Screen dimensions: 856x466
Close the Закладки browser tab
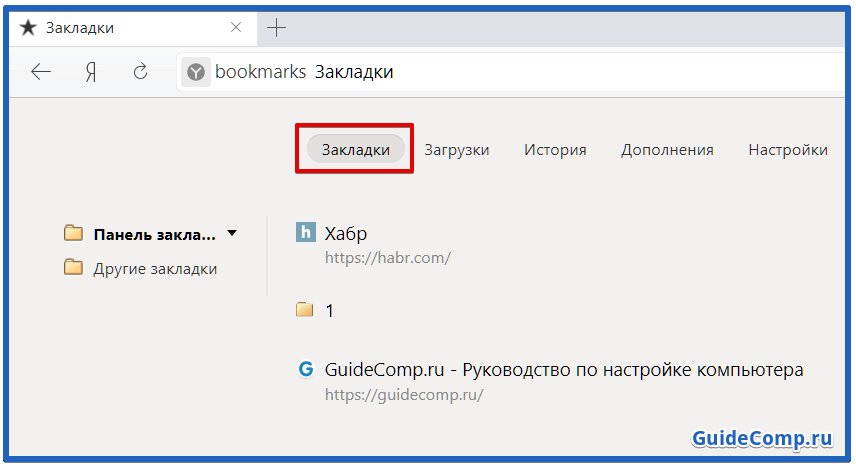coord(236,27)
